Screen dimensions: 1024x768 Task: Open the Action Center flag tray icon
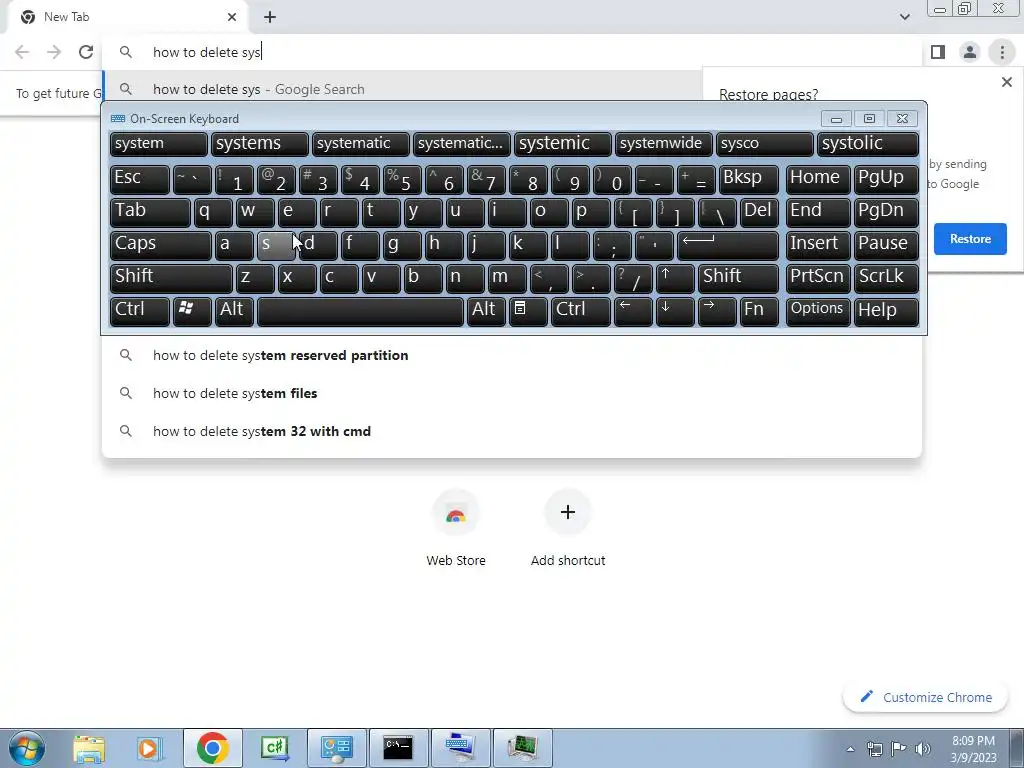[899, 749]
